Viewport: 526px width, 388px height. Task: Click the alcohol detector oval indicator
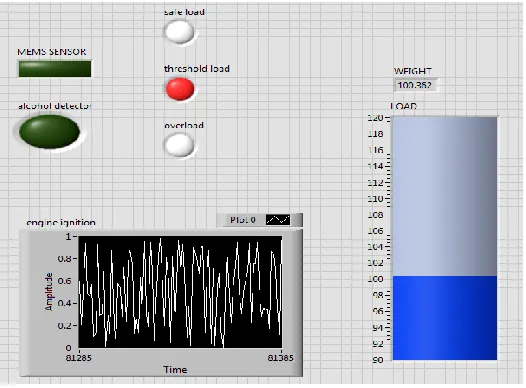pyautogui.click(x=49, y=131)
